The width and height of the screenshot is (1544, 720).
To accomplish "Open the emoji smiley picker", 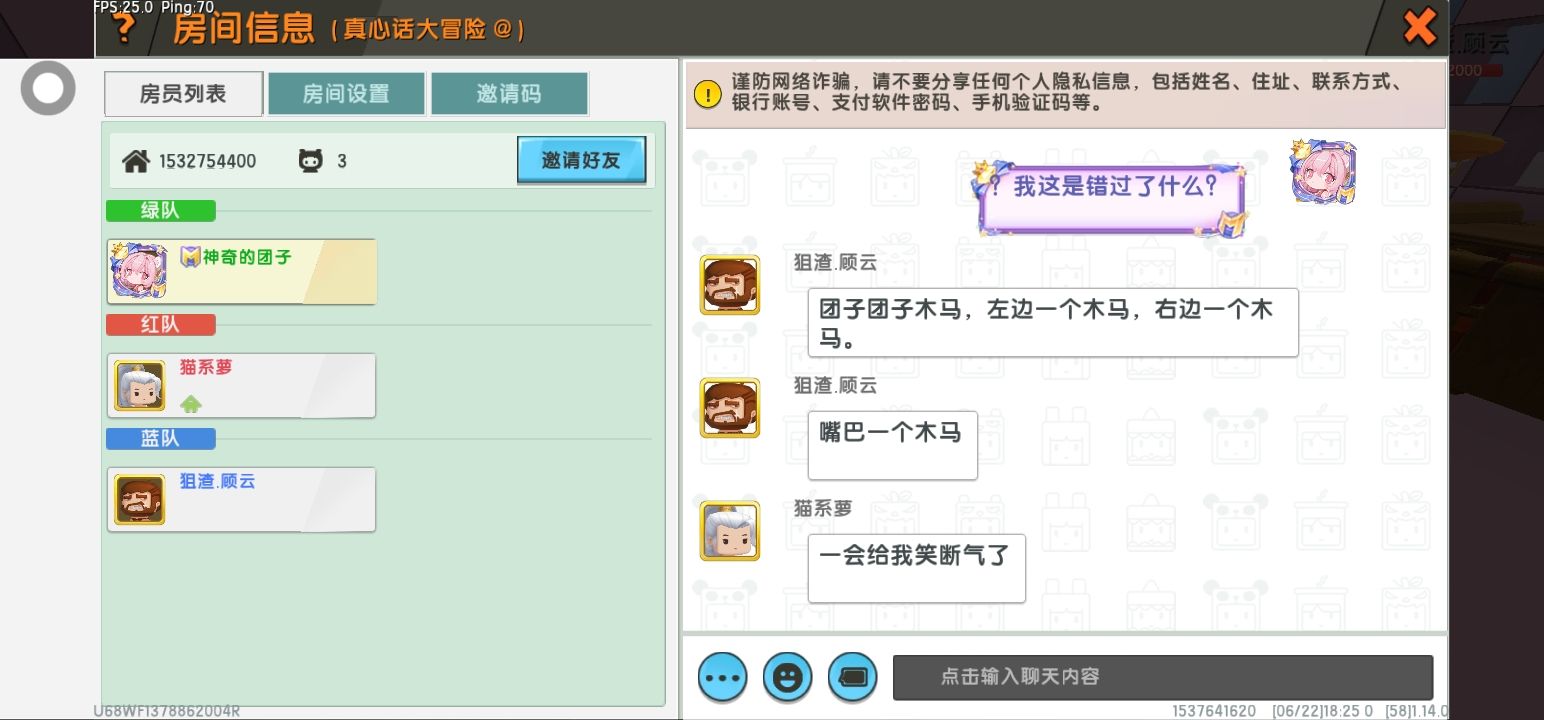I will click(x=787, y=677).
